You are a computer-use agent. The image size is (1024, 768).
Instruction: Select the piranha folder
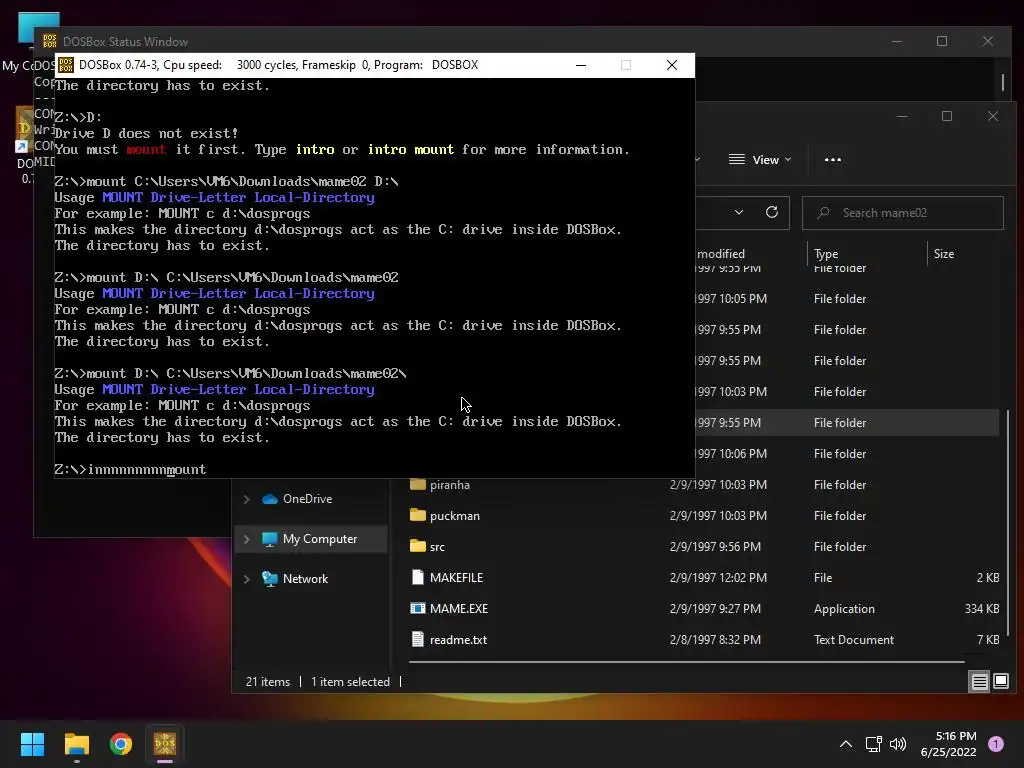tap(704, 485)
